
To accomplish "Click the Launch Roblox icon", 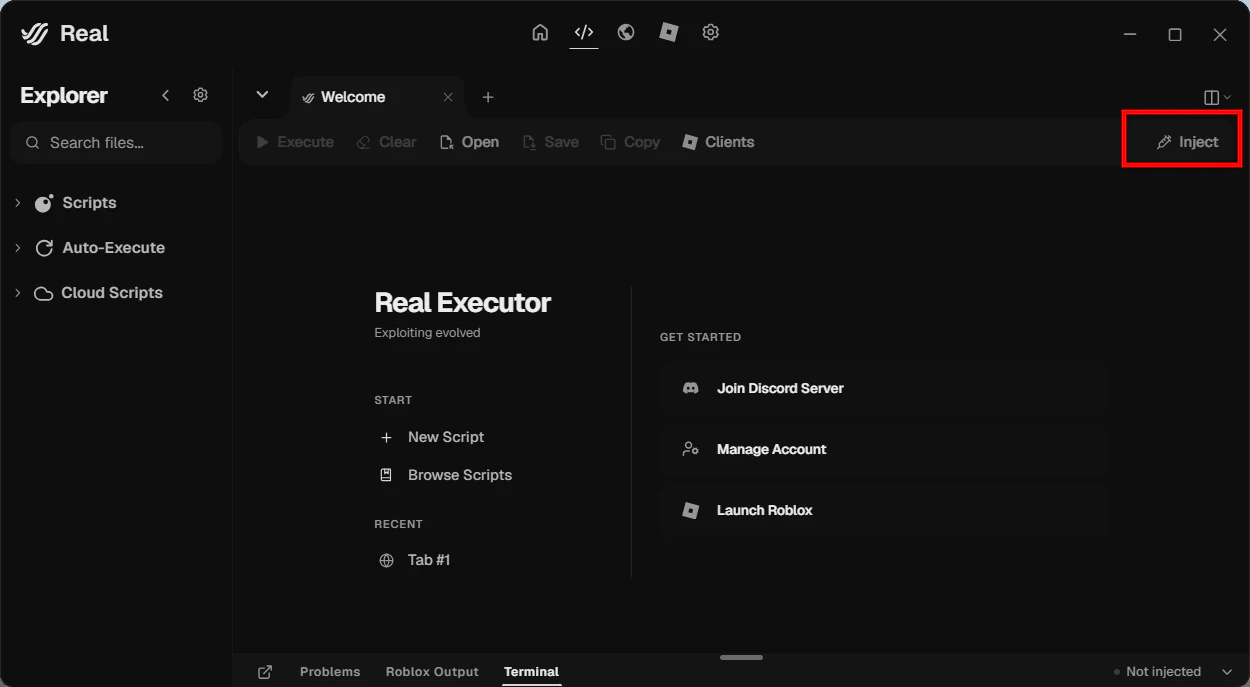I will point(690,510).
